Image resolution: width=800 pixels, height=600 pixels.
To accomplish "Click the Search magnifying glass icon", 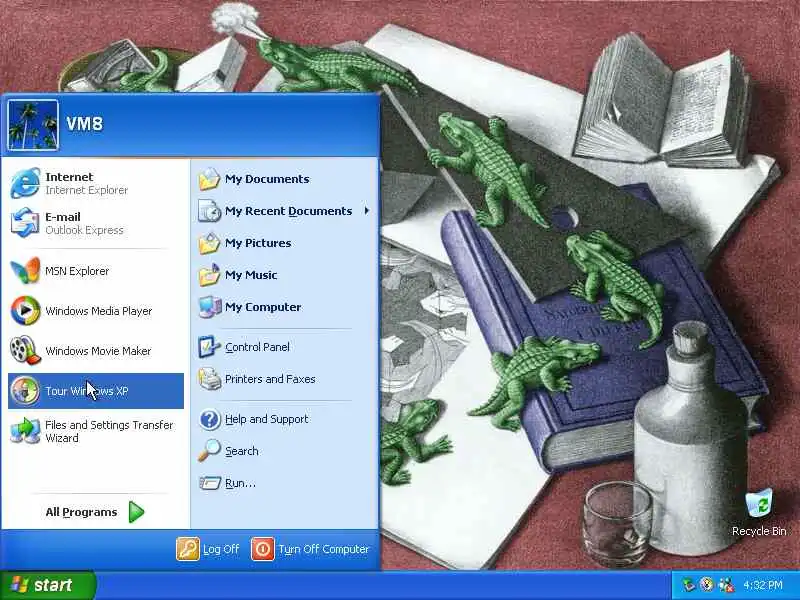I will point(209,451).
